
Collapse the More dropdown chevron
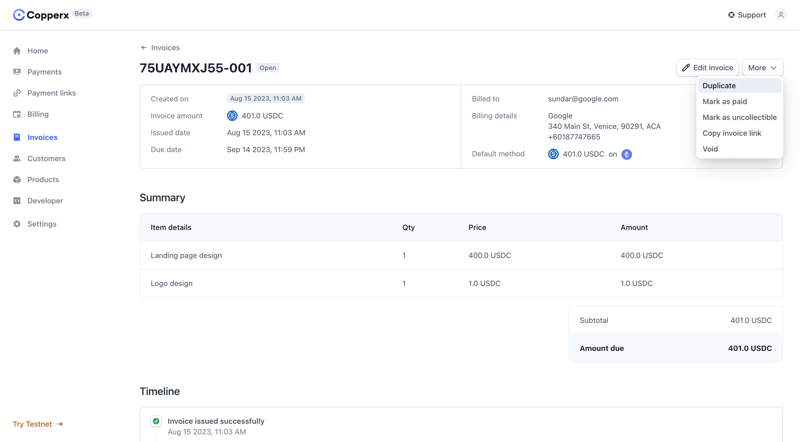[x=773, y=68]
